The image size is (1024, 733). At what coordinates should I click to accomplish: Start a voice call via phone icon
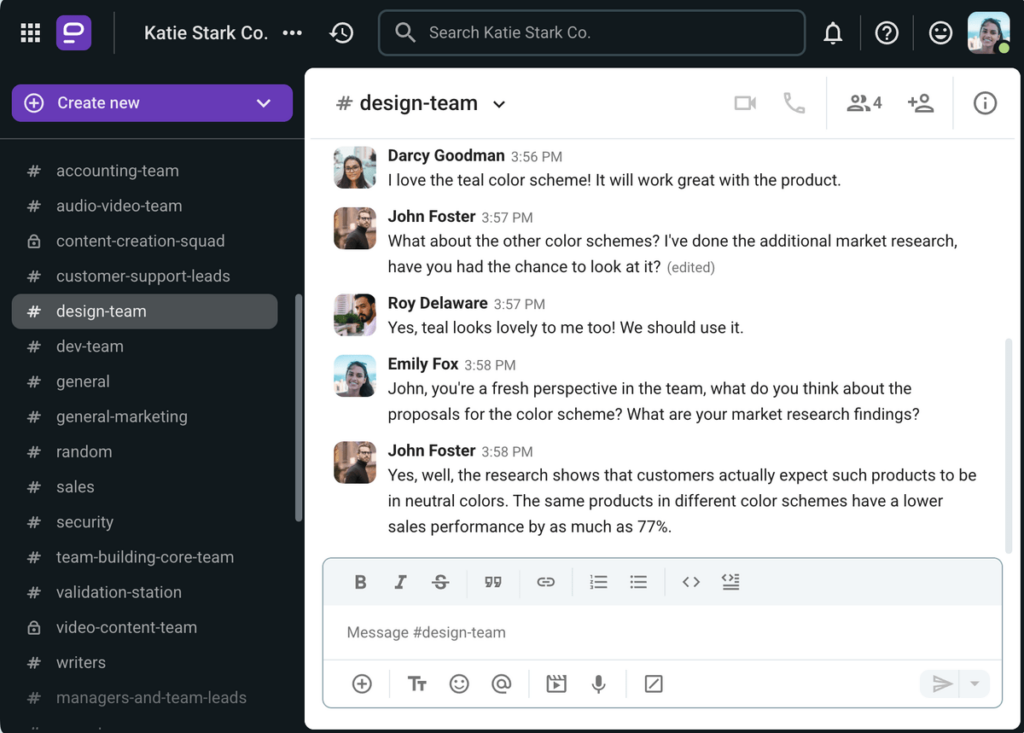pos(794,103)
